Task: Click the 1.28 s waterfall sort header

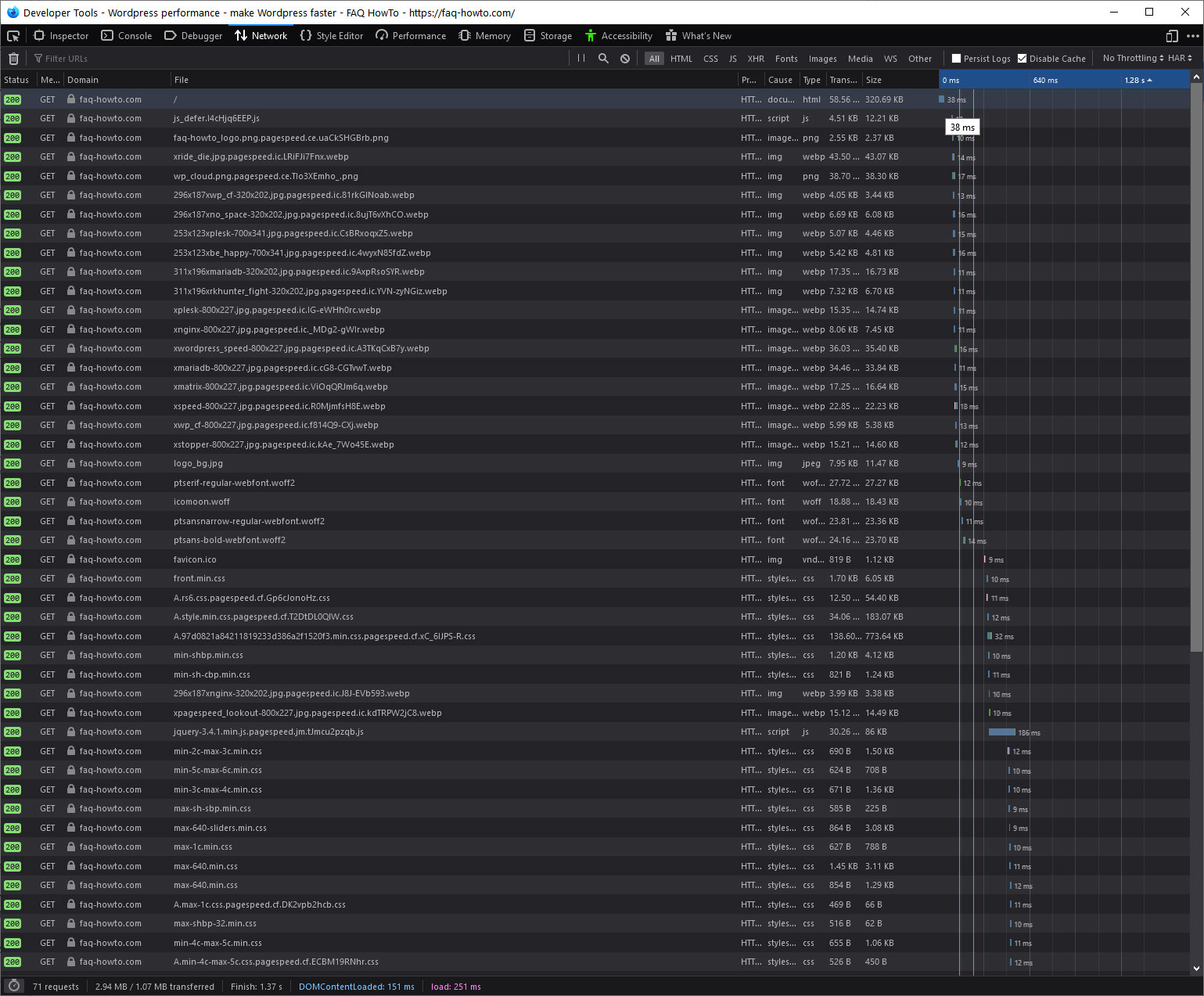Action: [1138, 80]
